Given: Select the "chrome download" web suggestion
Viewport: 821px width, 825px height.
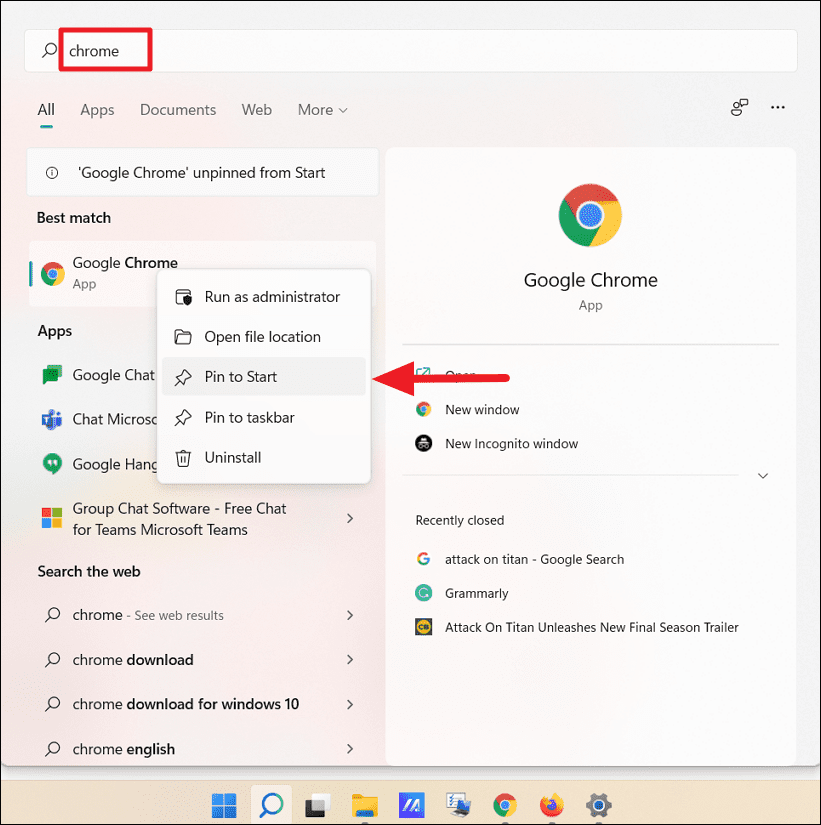Looking at the screenshot, I should pyautogui.click(x=203, y=660).
